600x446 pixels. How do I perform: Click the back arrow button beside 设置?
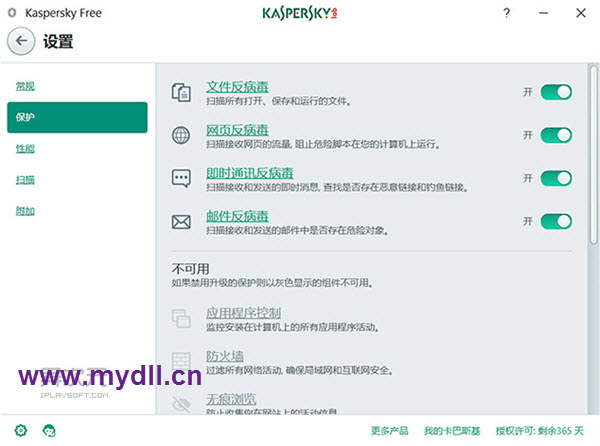tap(21, 41)
